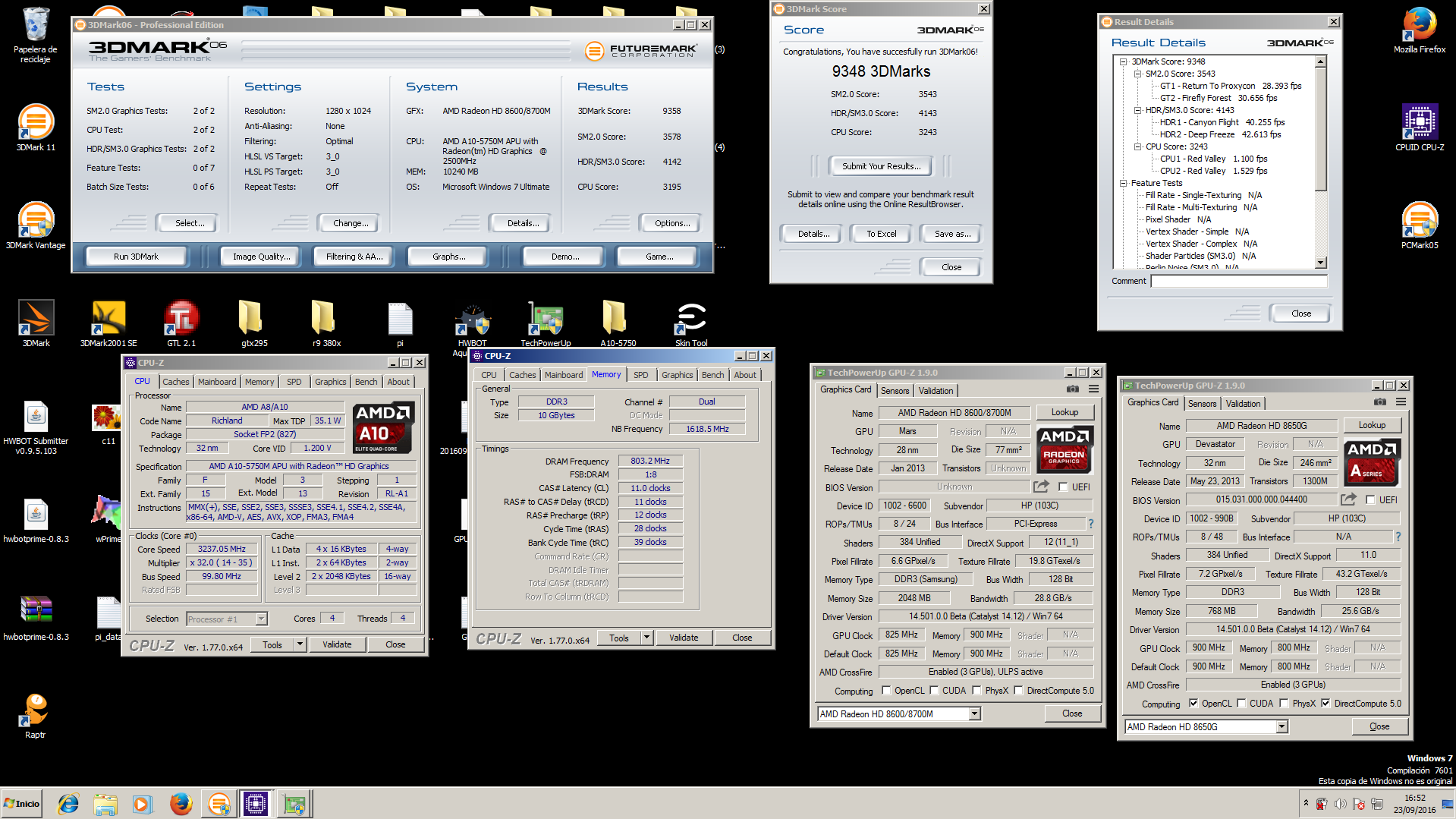Open HWBOT Submitter v0.9.5.103 icon
The height and width of the screenshot is (819, 1456).
(36, 427)
